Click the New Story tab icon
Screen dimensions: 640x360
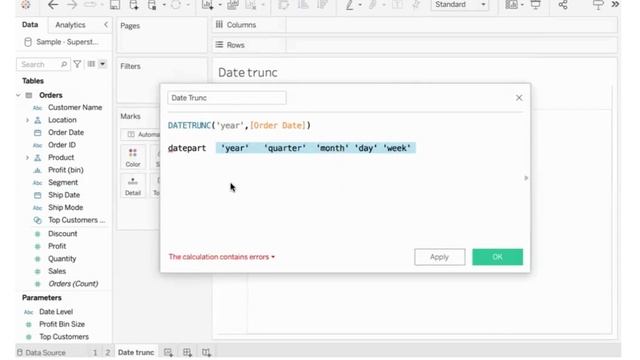point(206,352)
